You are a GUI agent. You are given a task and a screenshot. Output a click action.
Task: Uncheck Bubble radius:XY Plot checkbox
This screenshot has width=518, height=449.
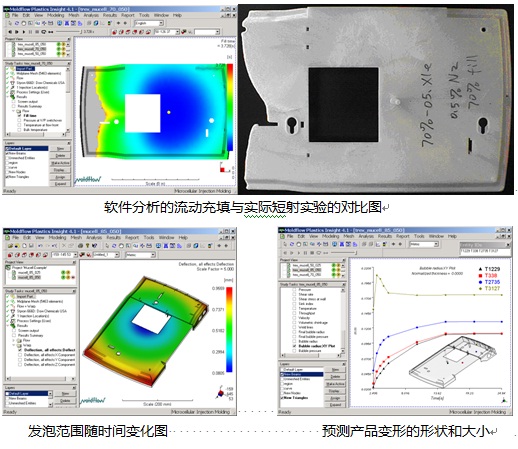coord(294,346)
